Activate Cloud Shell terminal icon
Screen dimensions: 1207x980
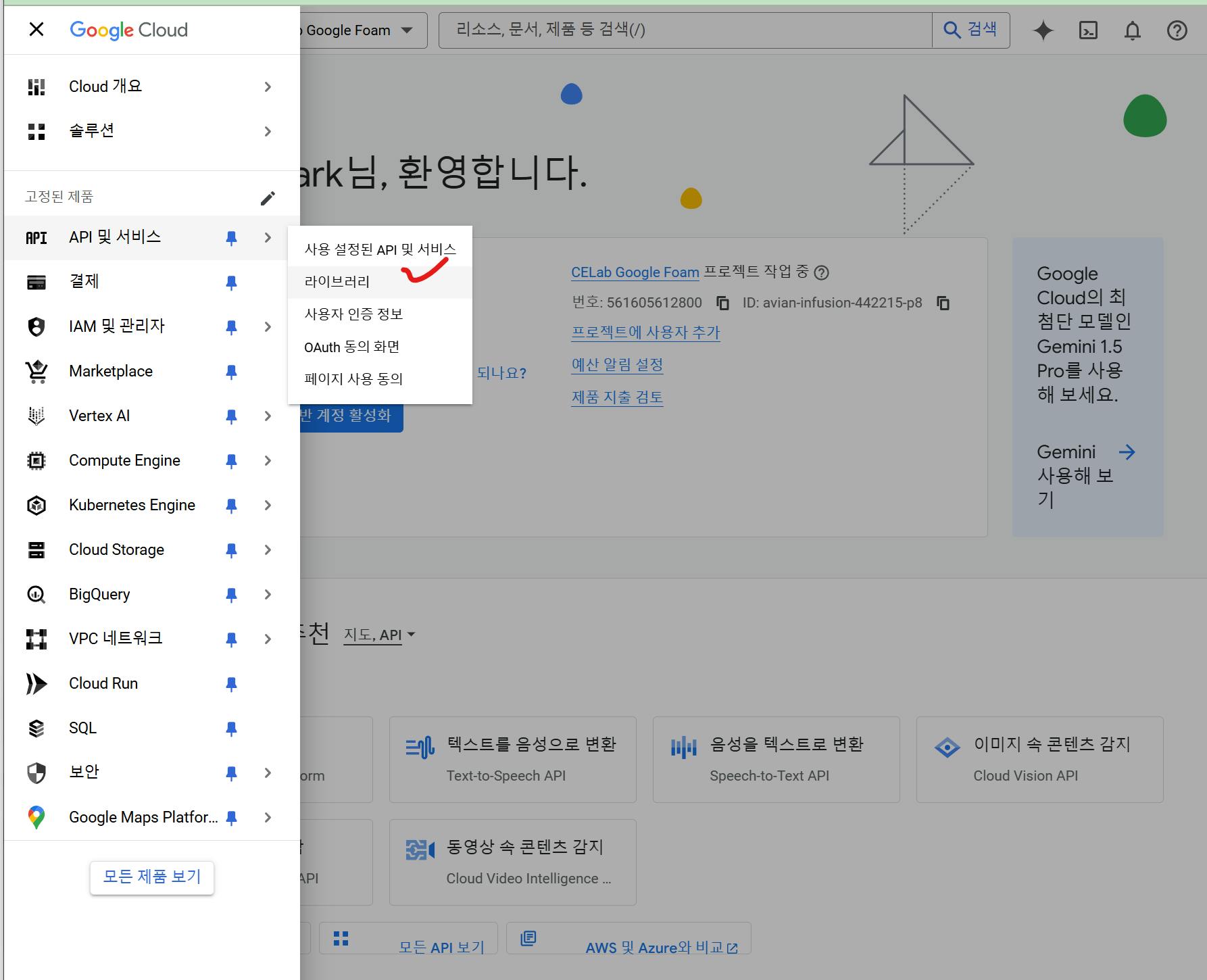pos(1088,30)
